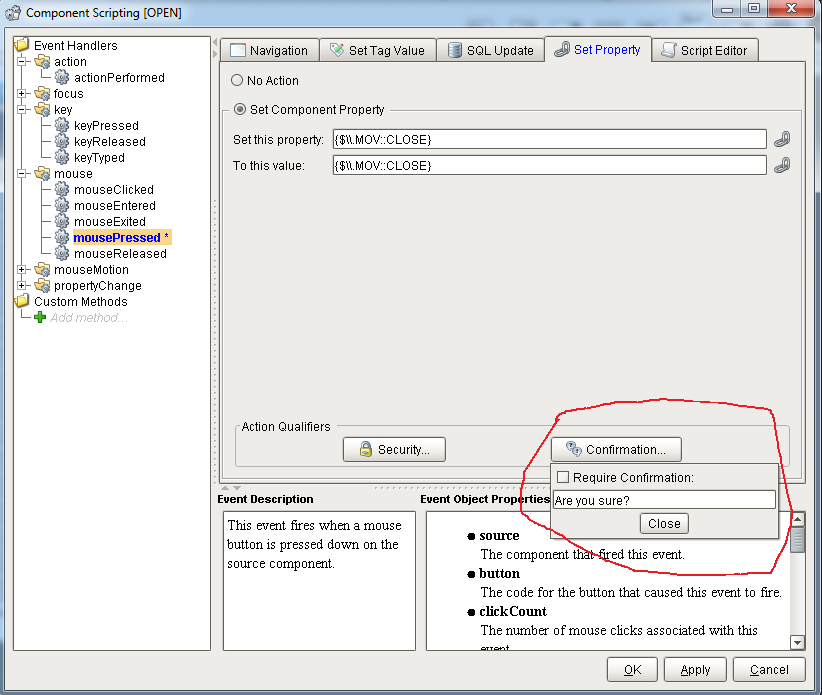Click the mouseExited gear icon

pos(62,221)
